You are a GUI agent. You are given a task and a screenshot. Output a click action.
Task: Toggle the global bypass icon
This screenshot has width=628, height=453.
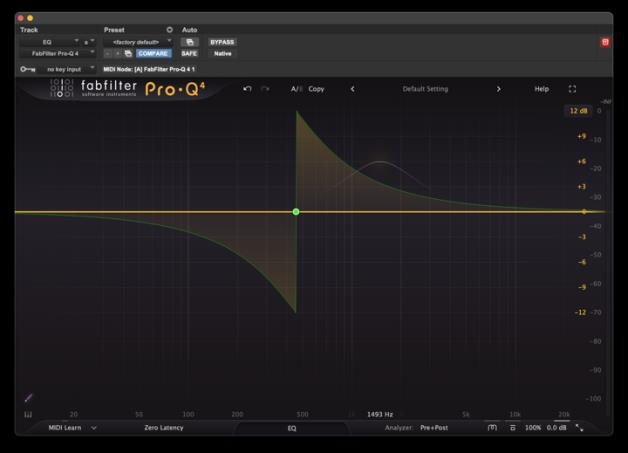pyautogui.click(x=492, y=428)
